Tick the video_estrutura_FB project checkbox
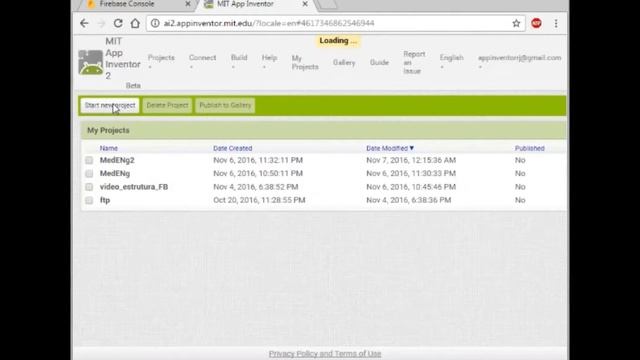The width and height of the screenshot is (640, 360). tap(89, 187)
